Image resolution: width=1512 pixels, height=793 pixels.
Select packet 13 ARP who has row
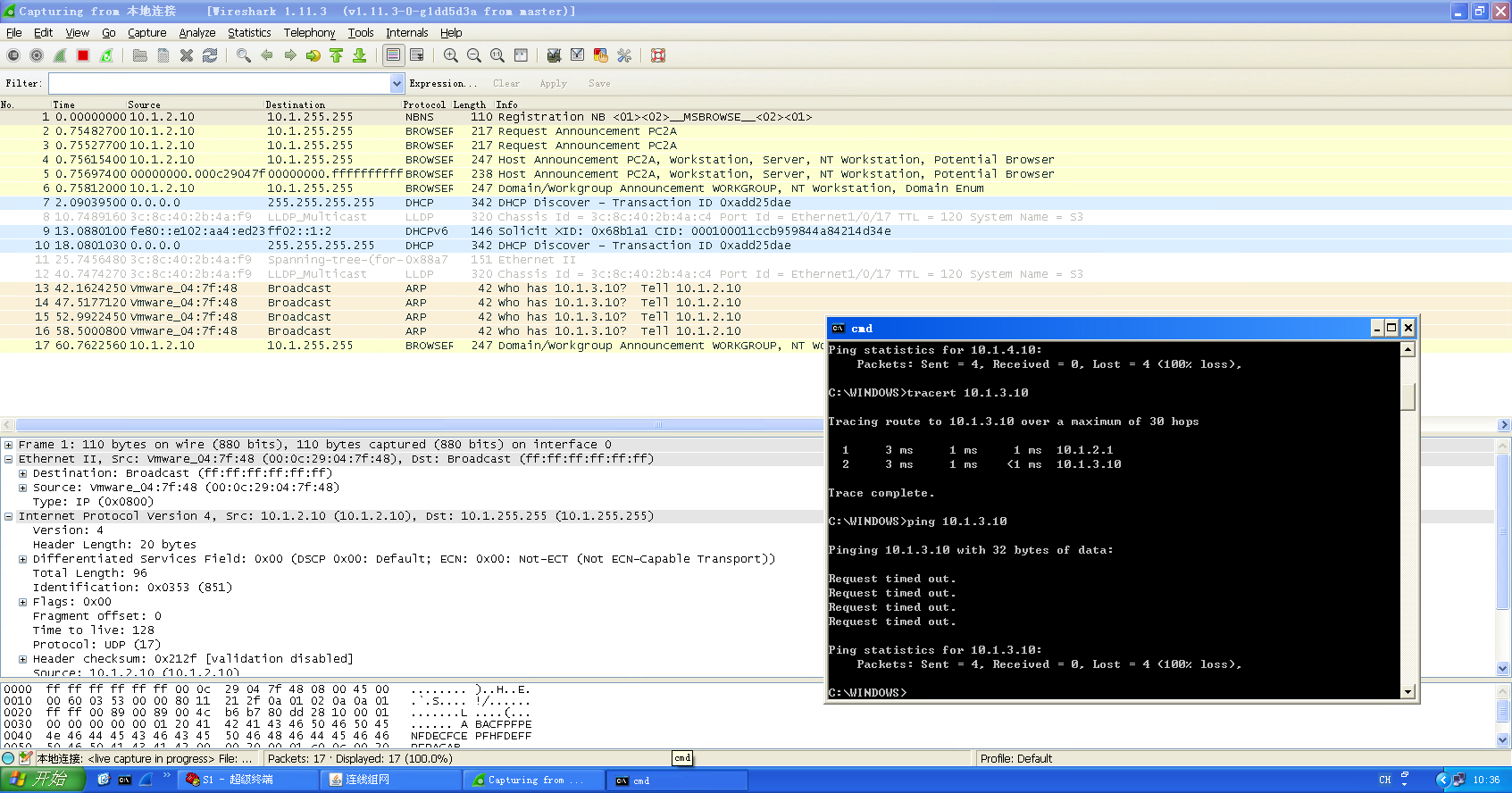point(413,288)
